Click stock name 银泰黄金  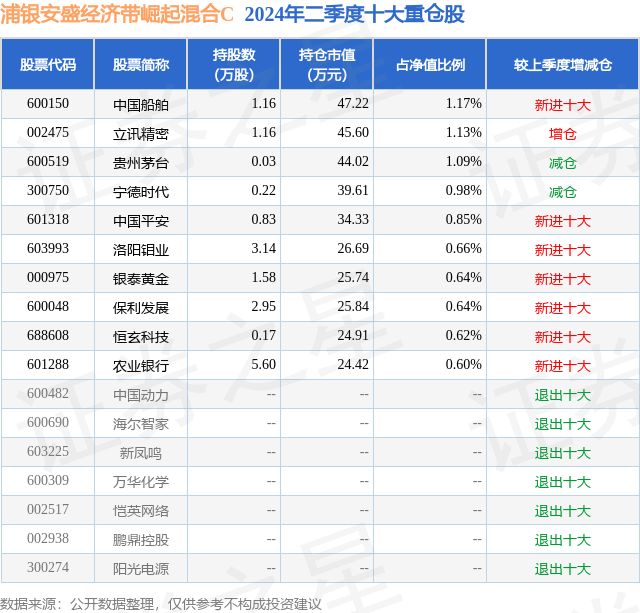pos(141,279)
